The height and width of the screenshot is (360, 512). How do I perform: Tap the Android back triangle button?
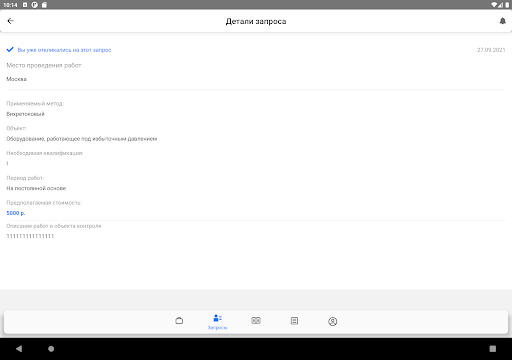(19, 349)
